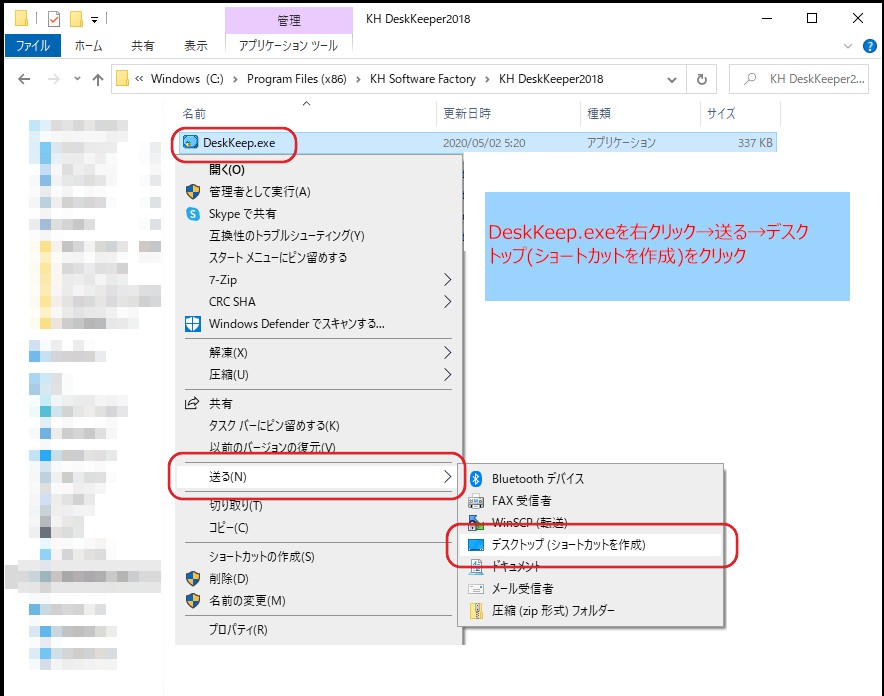Click Windows (C:) in the breadcrumb
Screen dimensions: 884x696
click(x=187, y=79)
